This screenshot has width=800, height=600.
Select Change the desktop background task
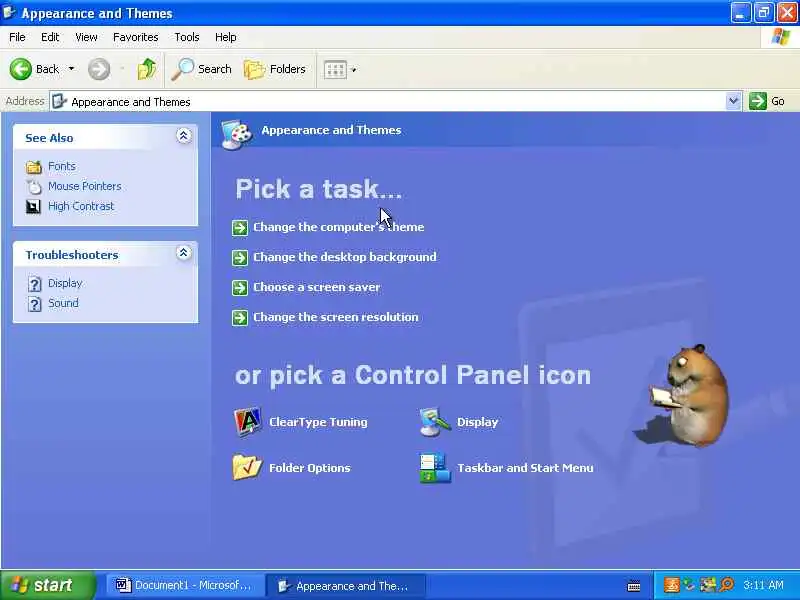coord(345,257)
